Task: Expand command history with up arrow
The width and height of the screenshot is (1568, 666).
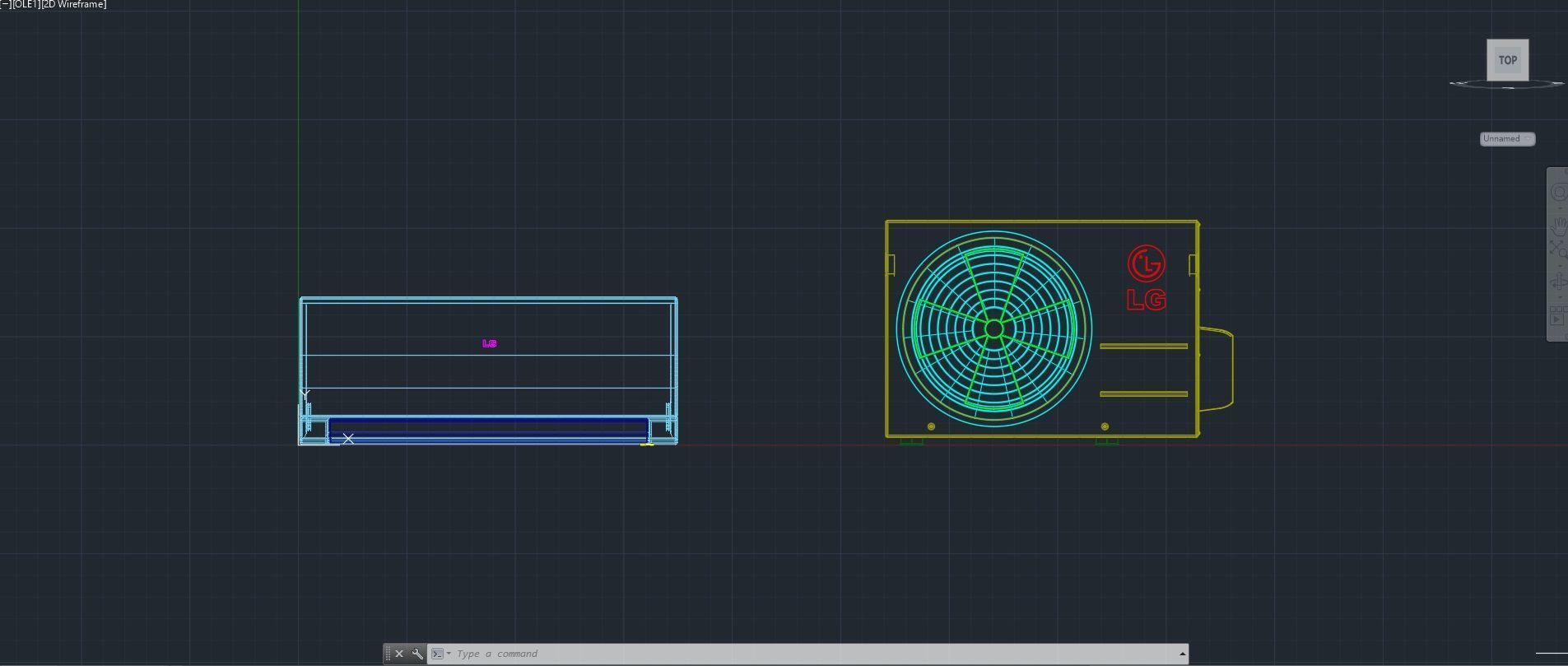Action: (1182, 654)
